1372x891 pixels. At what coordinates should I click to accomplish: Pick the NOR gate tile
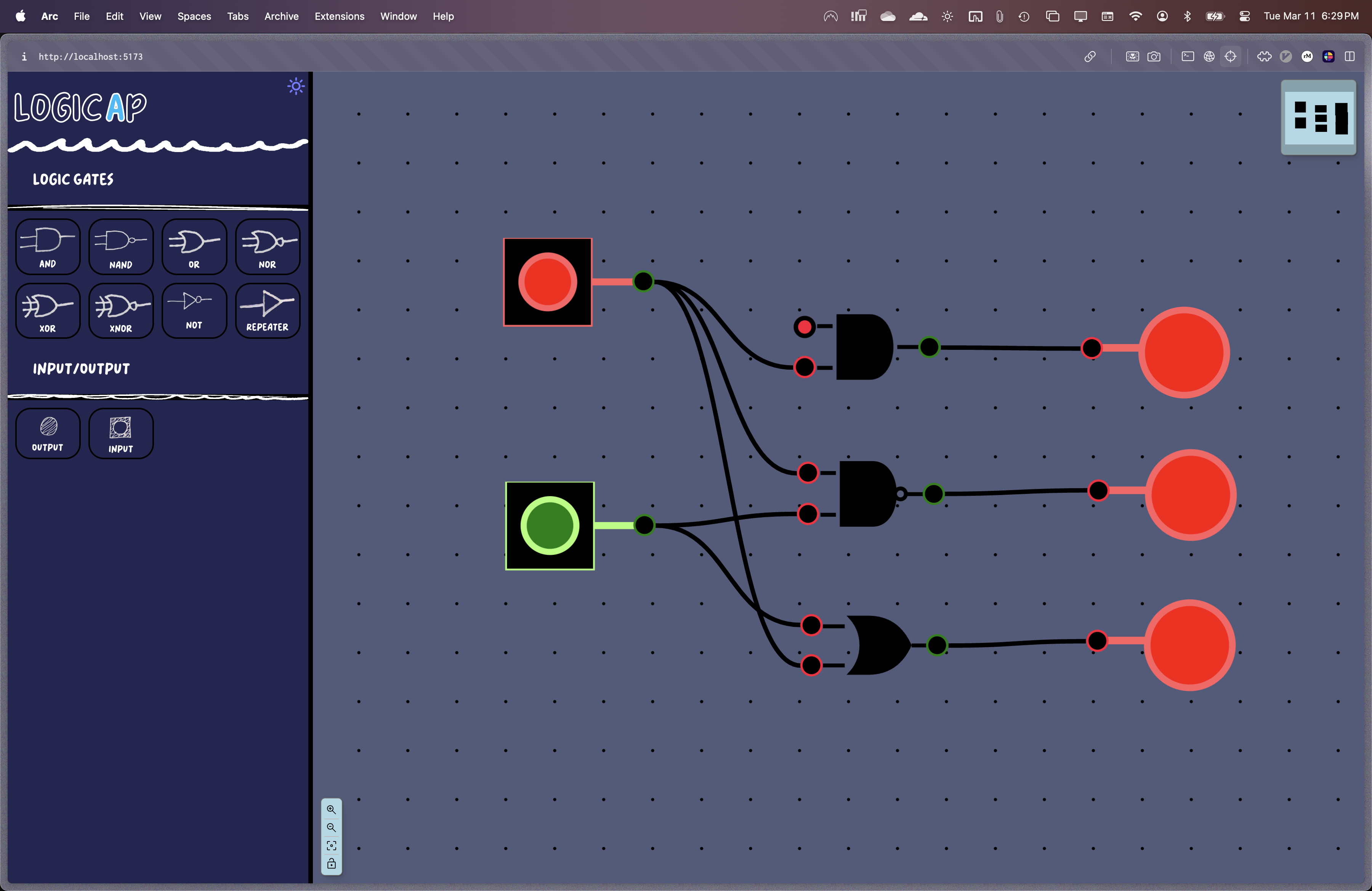coord(268,247)
